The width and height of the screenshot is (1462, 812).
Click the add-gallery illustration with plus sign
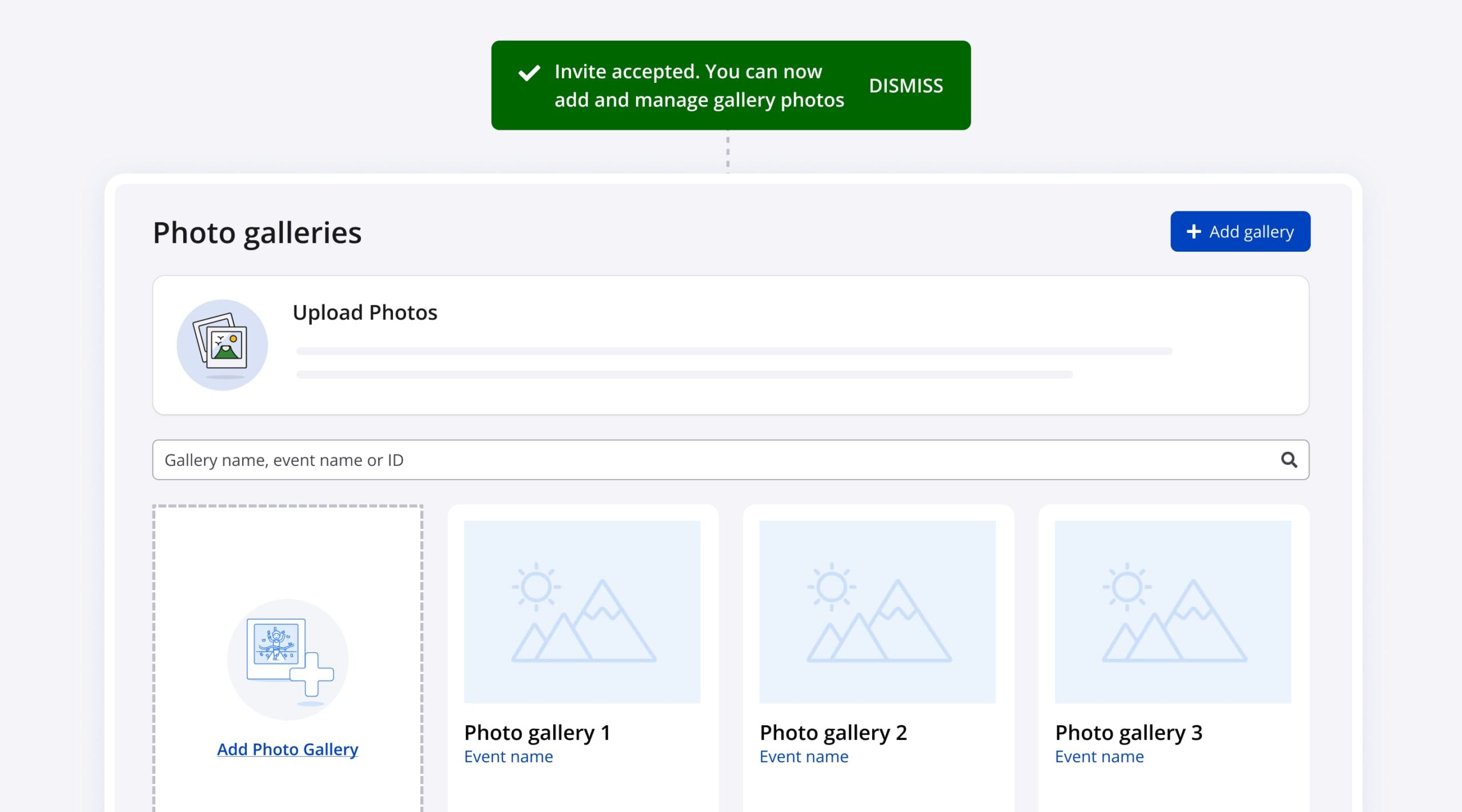tap(288, 659)
